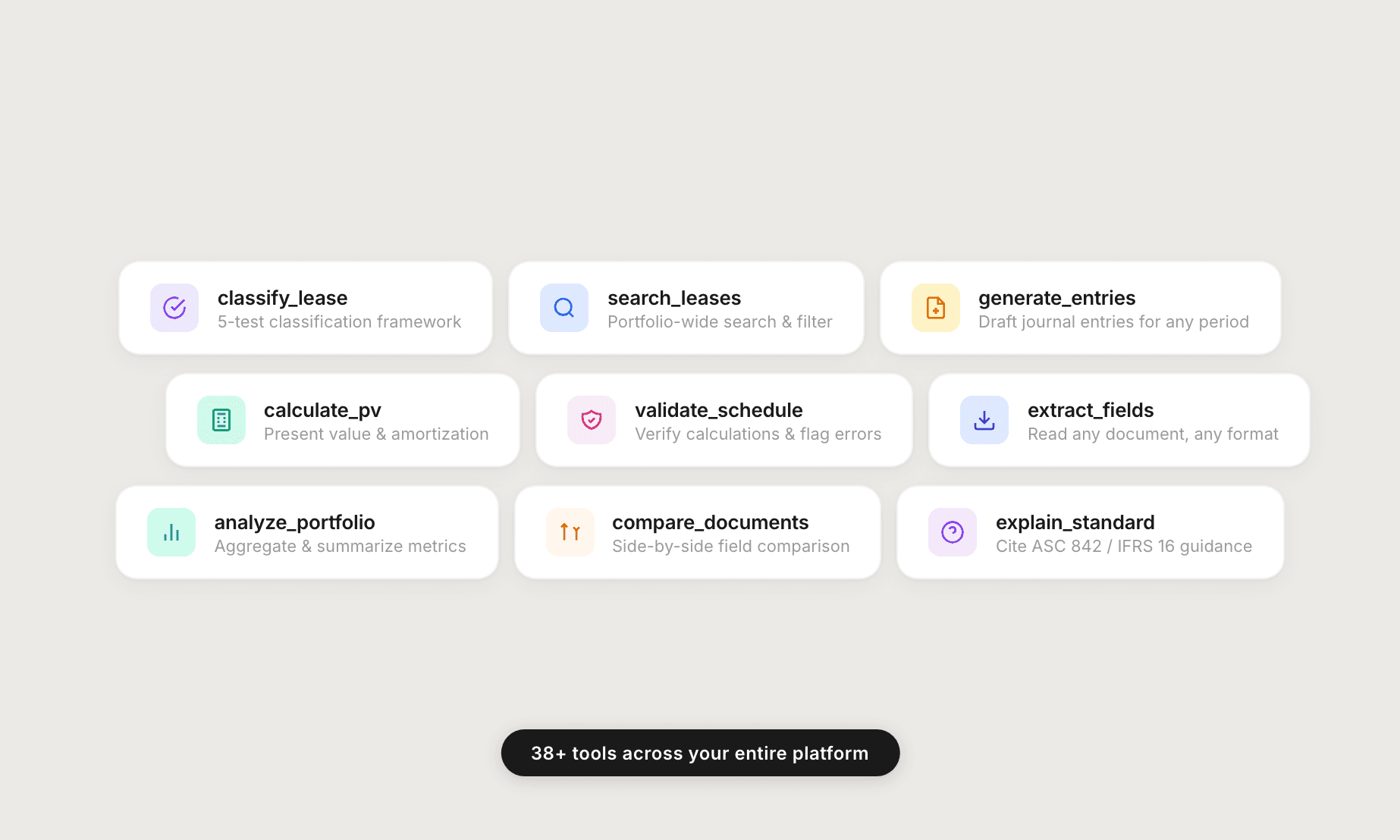This screenshot has height=840, width=1400.
Task: Click the ASC 842 / IFRS 16 guidance text
Action: pyautogui.click(x=1125, y=546)
